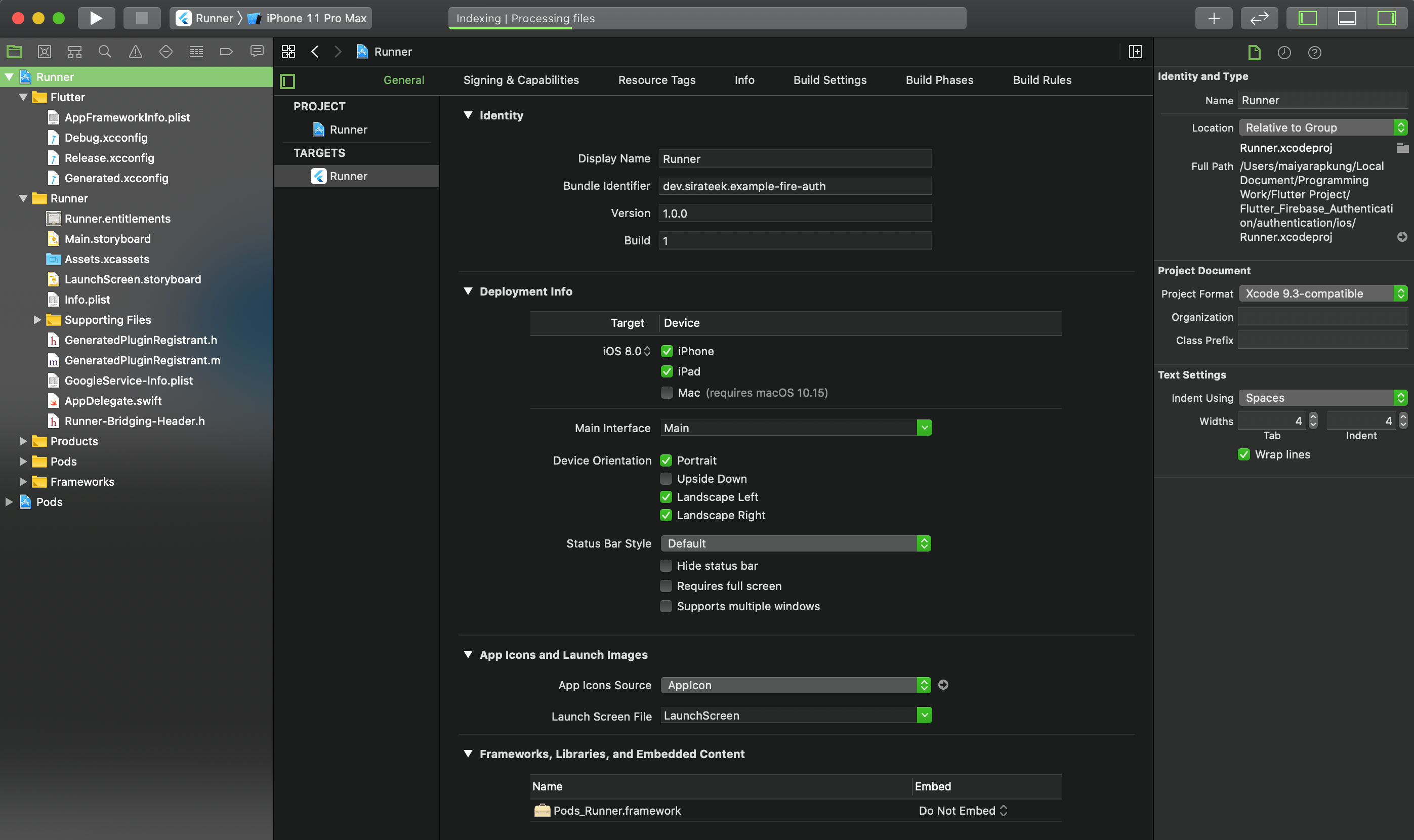Expand the Supporting Files folder

[x=37, y=320]
